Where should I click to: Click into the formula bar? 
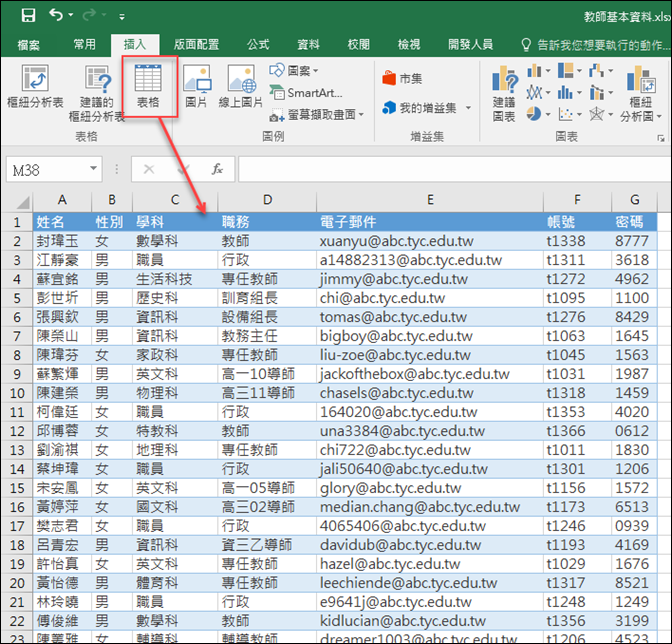point(454,170)
